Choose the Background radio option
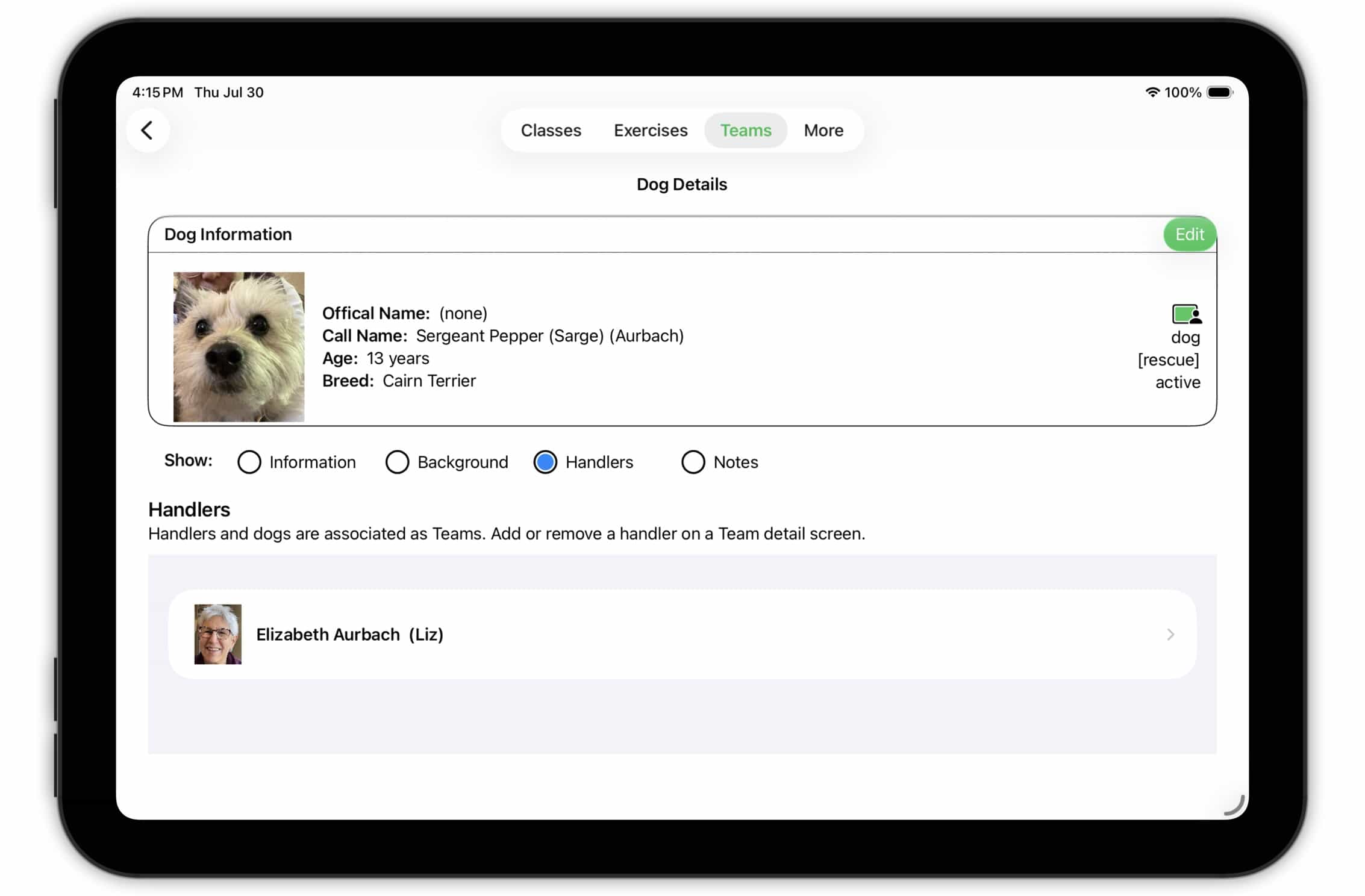The width and height of the screenshot is (1365, 896). pyautogui.click(x=397, y=462)
